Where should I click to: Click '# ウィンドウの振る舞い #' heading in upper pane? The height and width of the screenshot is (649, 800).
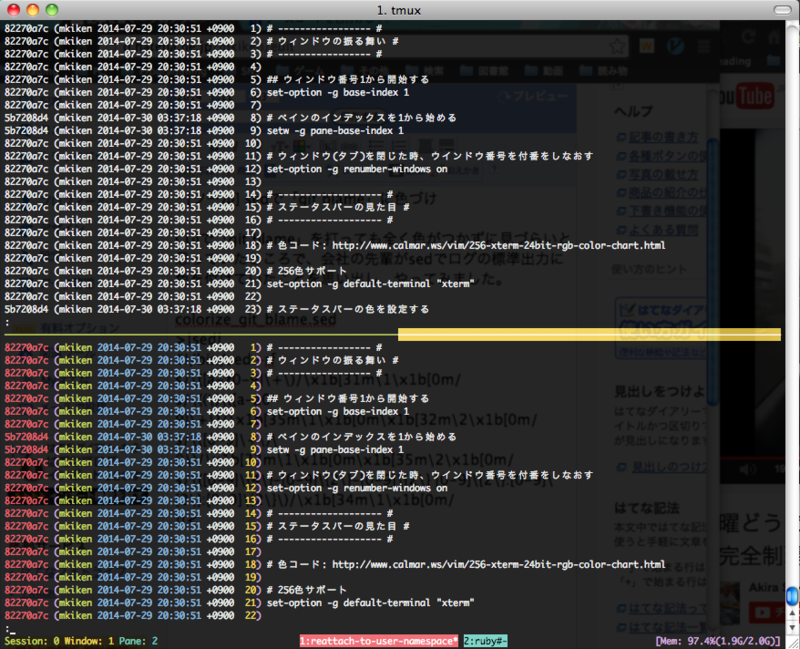(332, 41)
